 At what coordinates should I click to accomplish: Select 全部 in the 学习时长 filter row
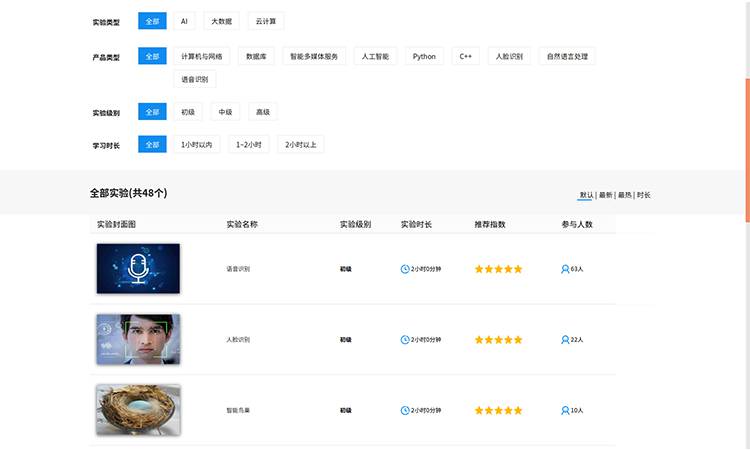tap(152, 144)
